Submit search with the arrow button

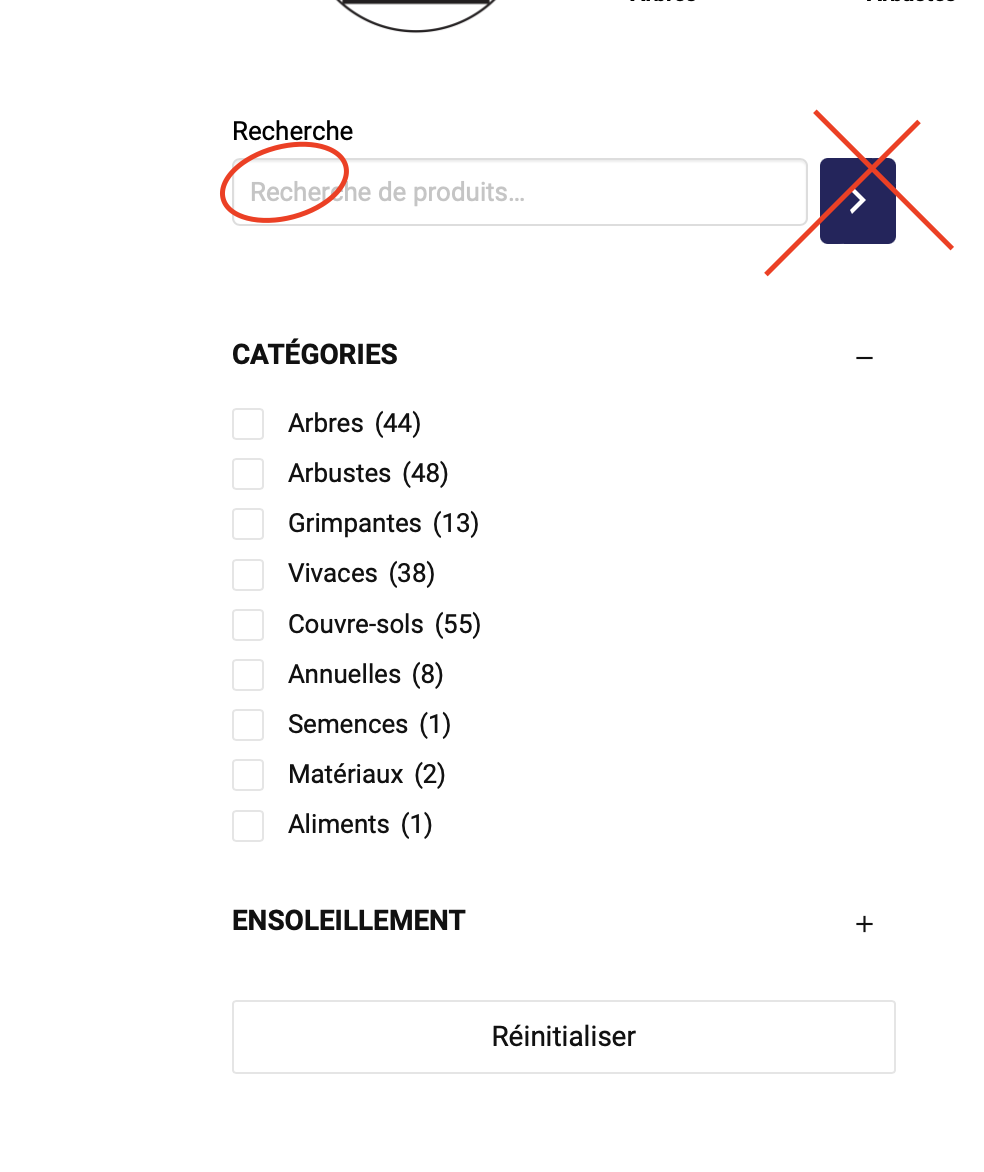tap(857, 201)
